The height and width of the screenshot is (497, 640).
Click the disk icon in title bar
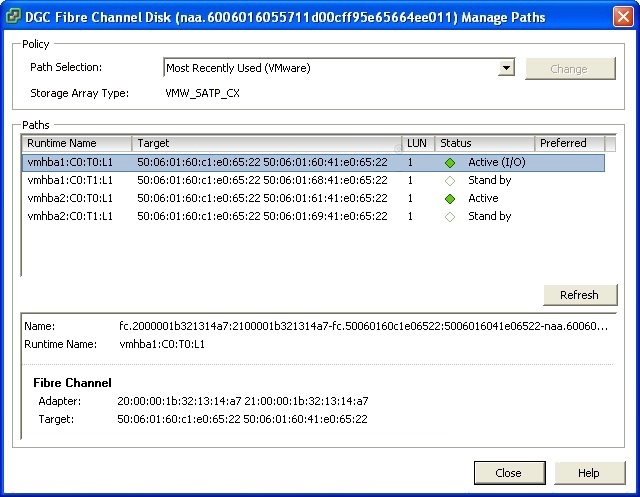pyautogui.click(x=13, y=16)
